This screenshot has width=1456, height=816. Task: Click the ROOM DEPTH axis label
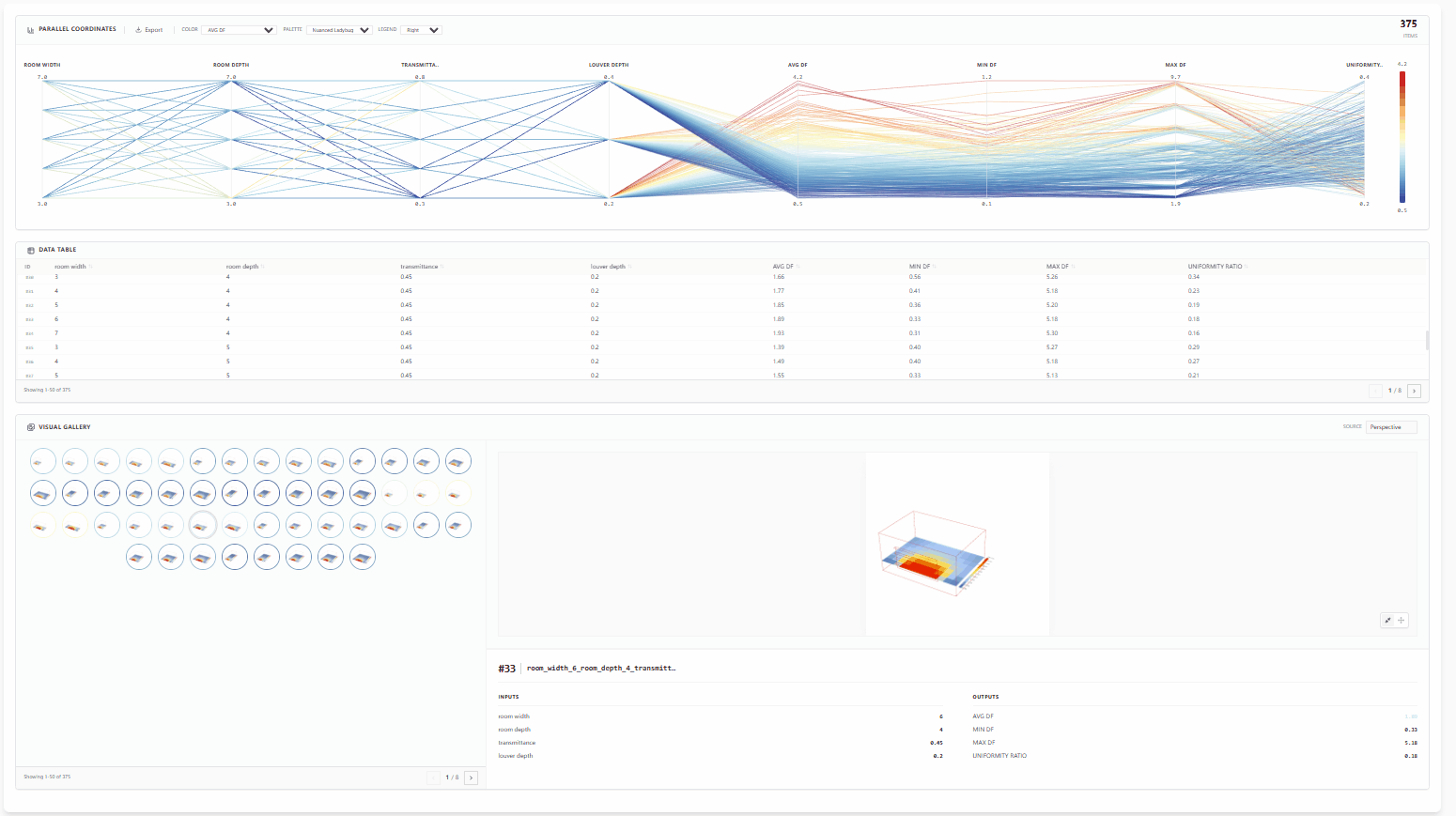(231, 66)
